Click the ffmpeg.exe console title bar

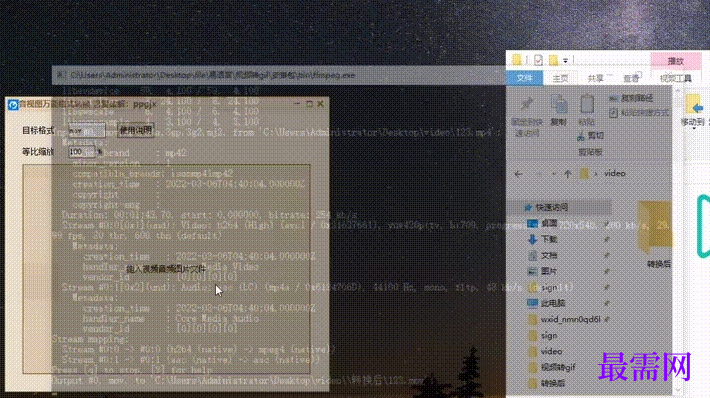click(x=278, y=75)
